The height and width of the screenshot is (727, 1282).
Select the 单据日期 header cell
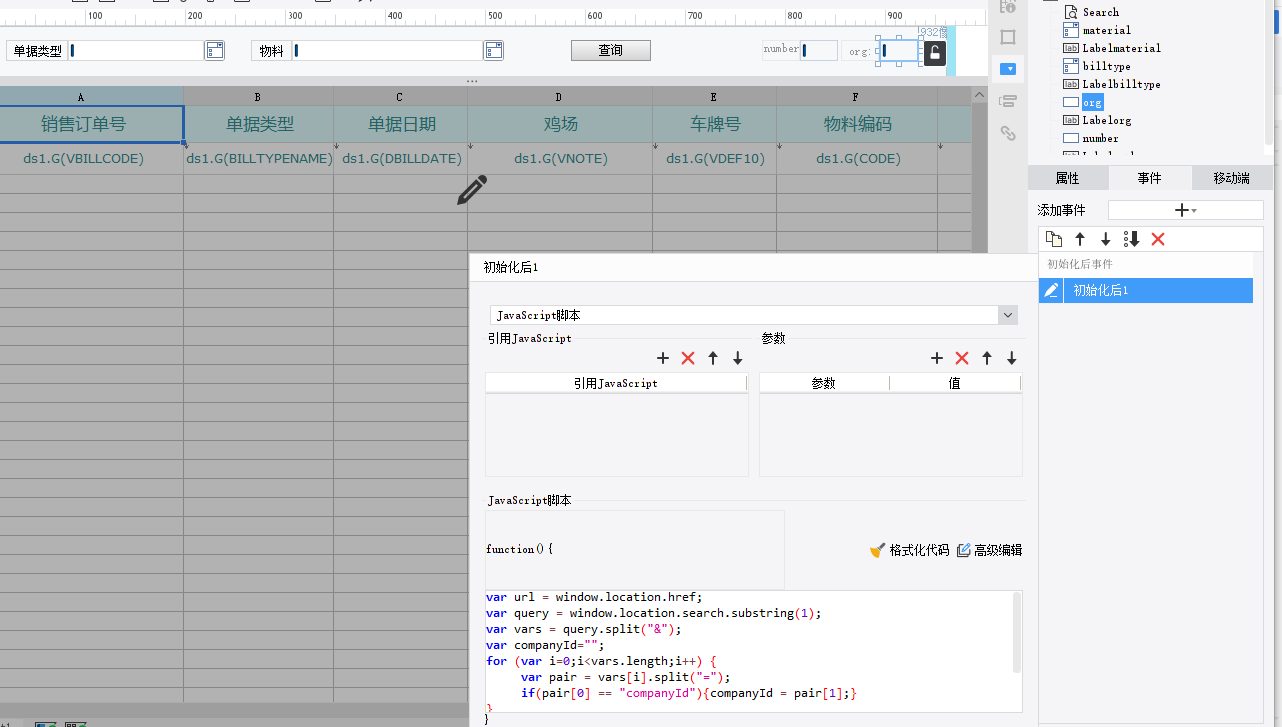(400, 124)
